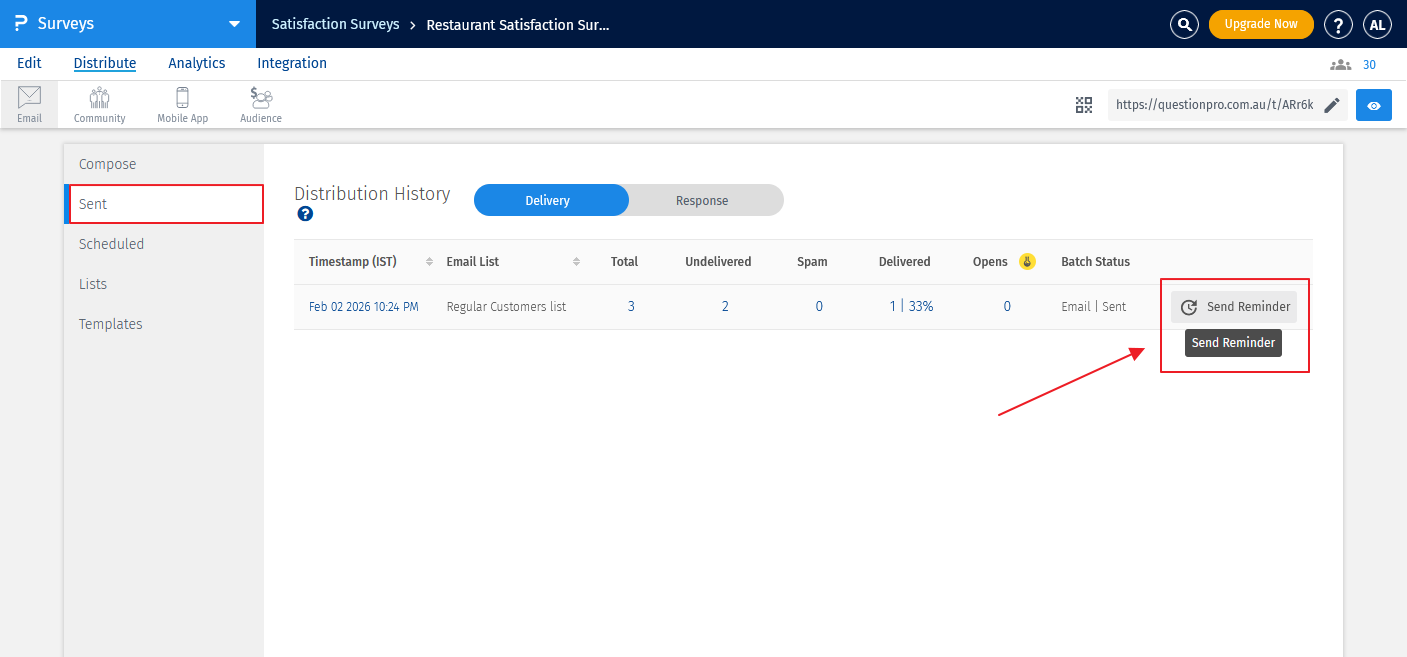Screen dimensions: 1407x657
Task: Go to Scheduled in the sidebar
Action: point(111,244)
